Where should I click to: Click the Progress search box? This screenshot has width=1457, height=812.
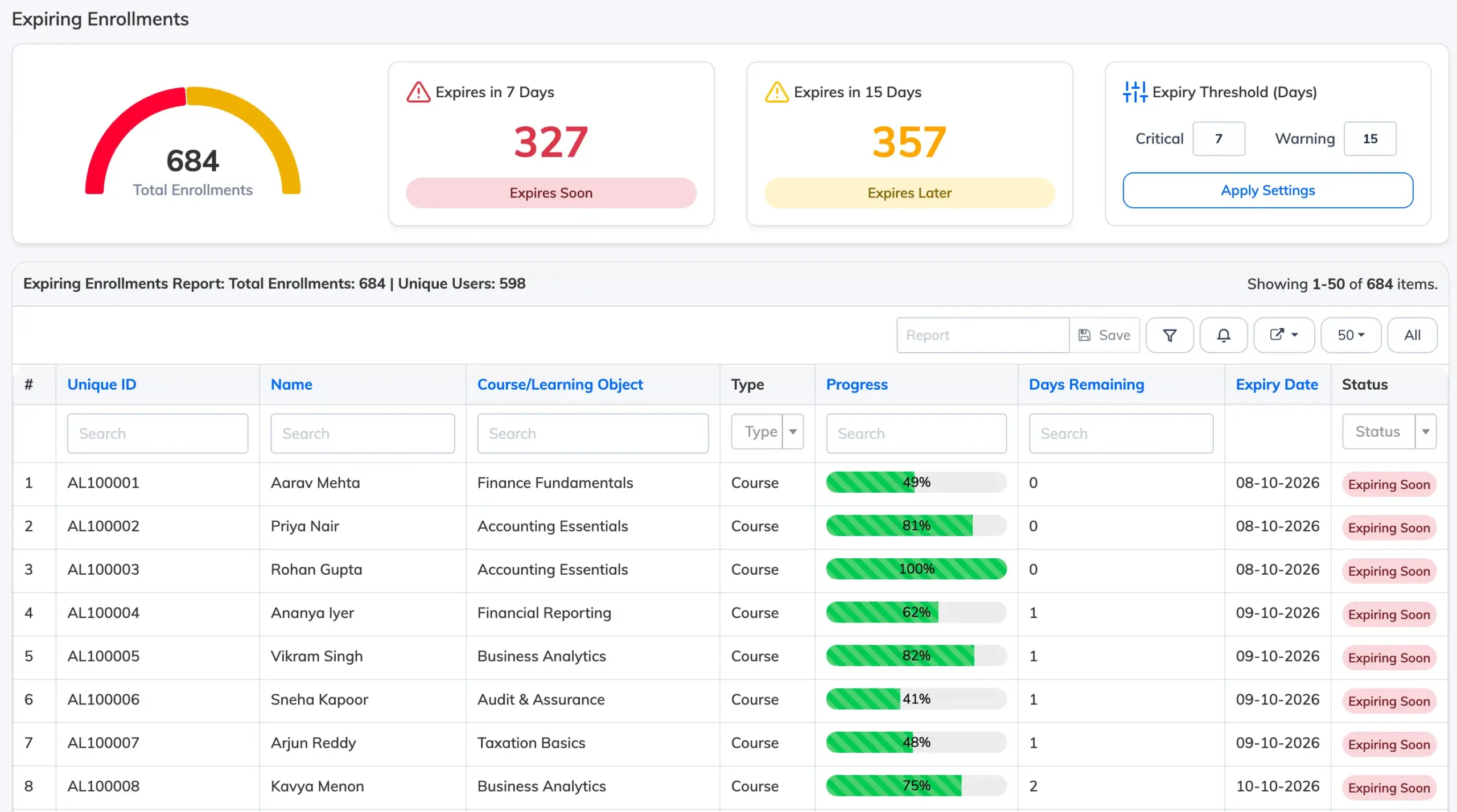pos(916,434)
